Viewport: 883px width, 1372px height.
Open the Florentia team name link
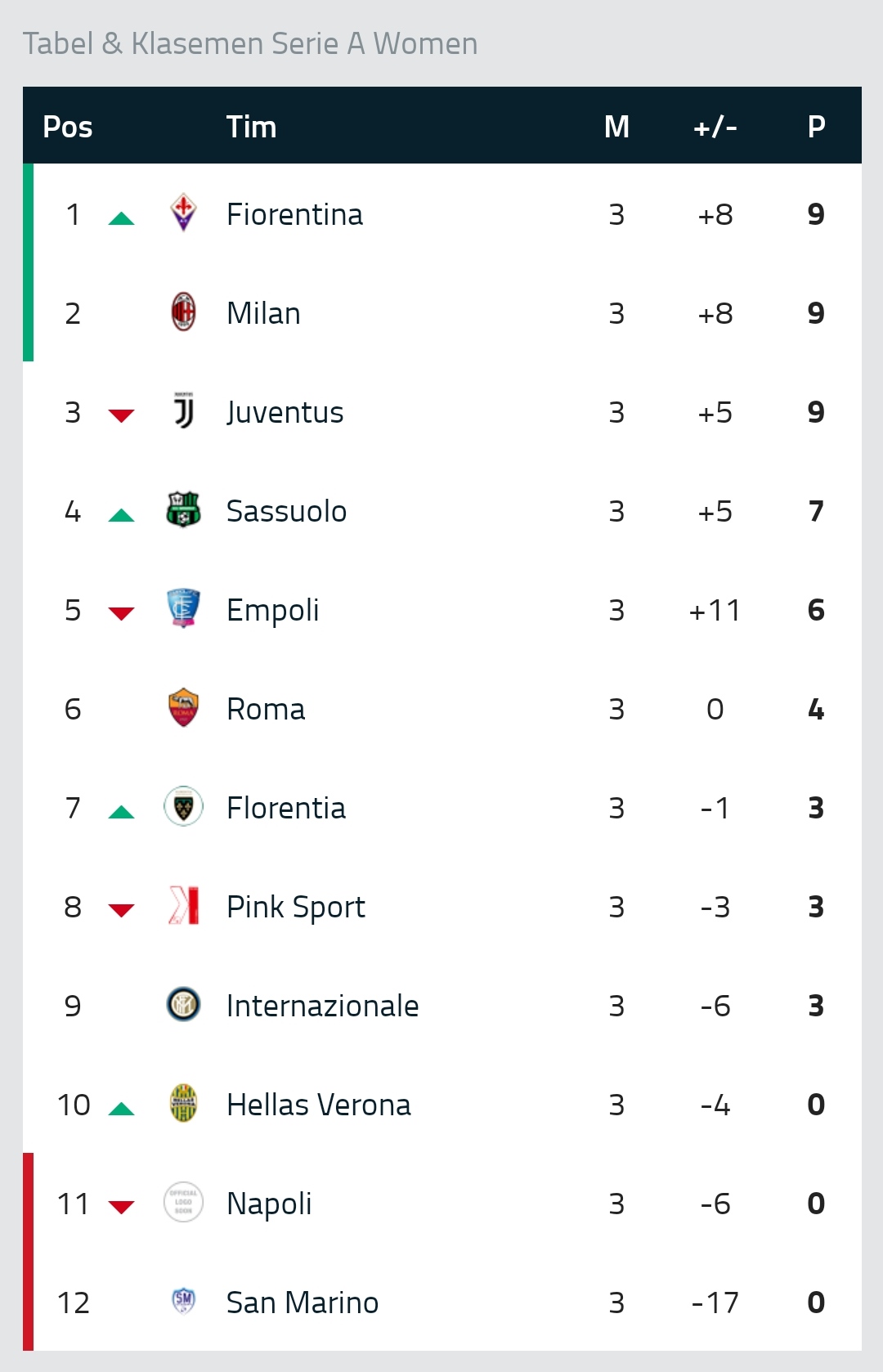point(286,808)
